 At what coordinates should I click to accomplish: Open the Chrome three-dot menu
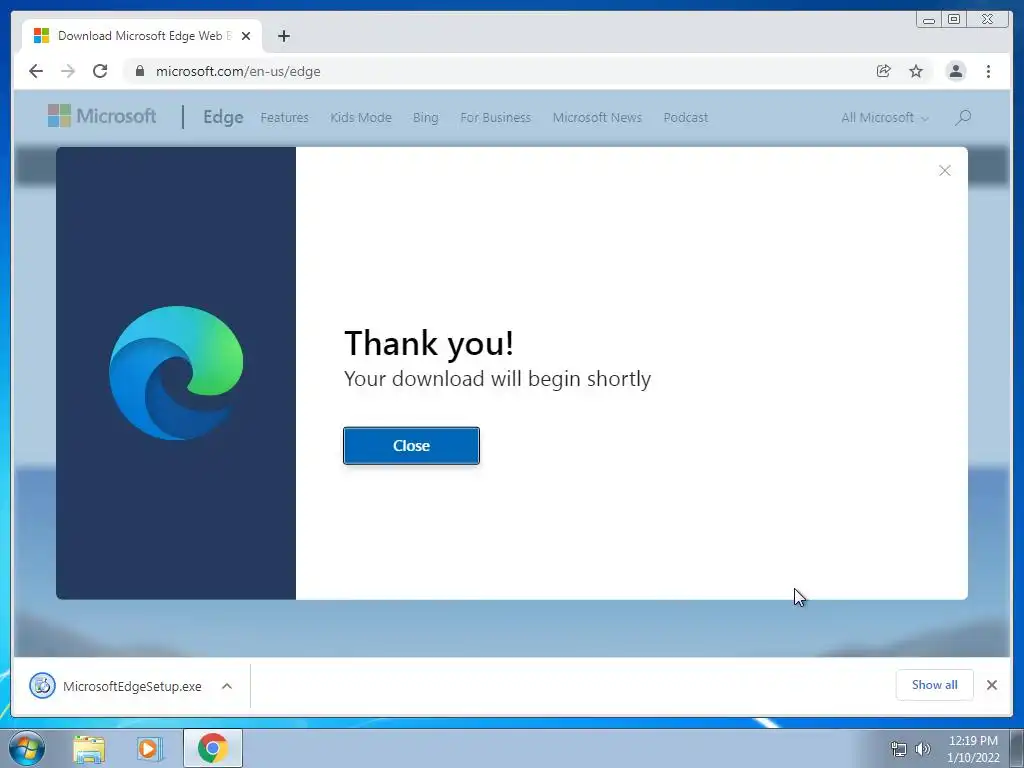tap(988, 71)
